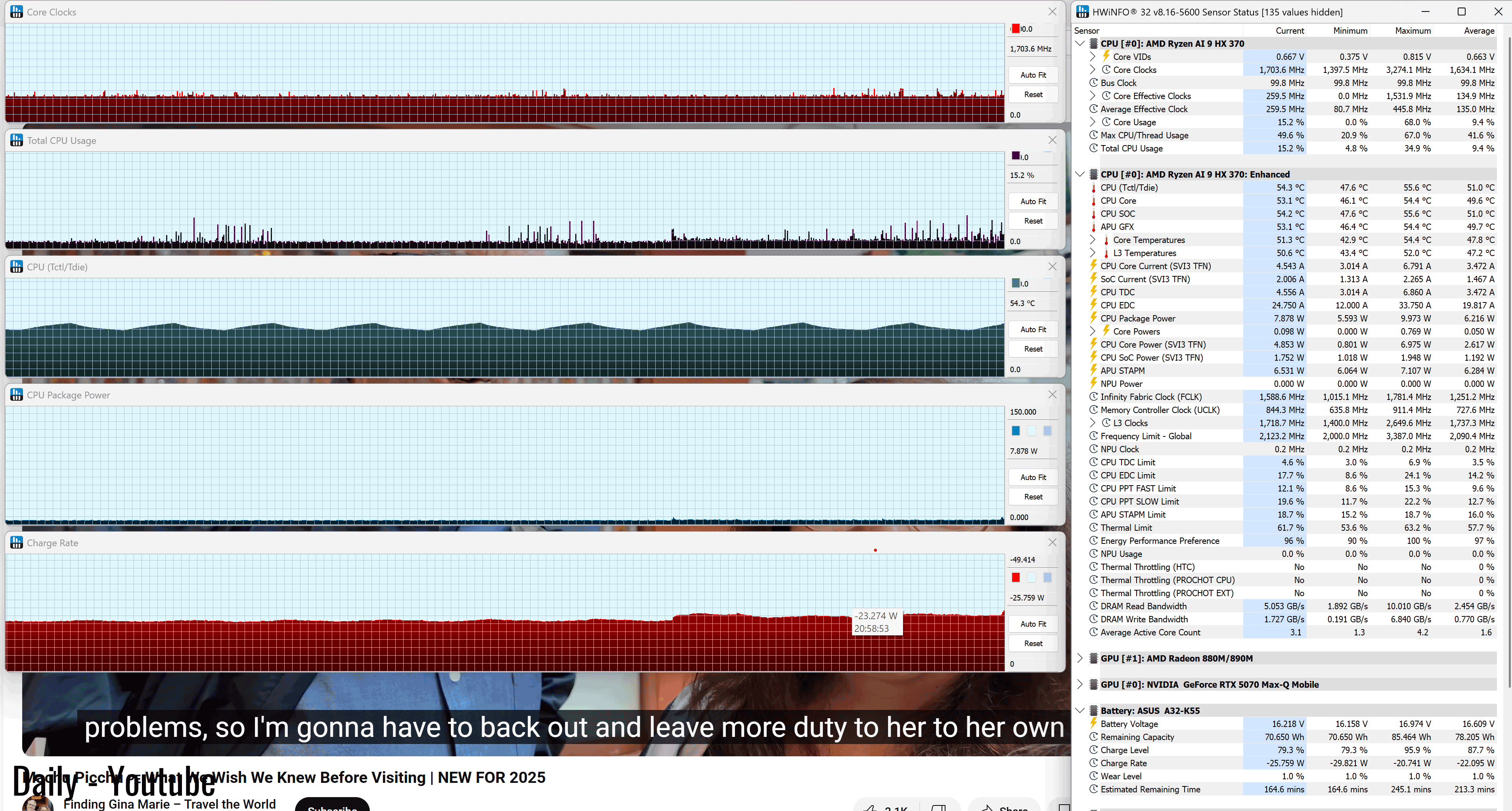The image size is (1512, 811).
Task: Click the thermometer icon beside CPU (Tctl/Tdie)
Action: tap(1093, 188)
